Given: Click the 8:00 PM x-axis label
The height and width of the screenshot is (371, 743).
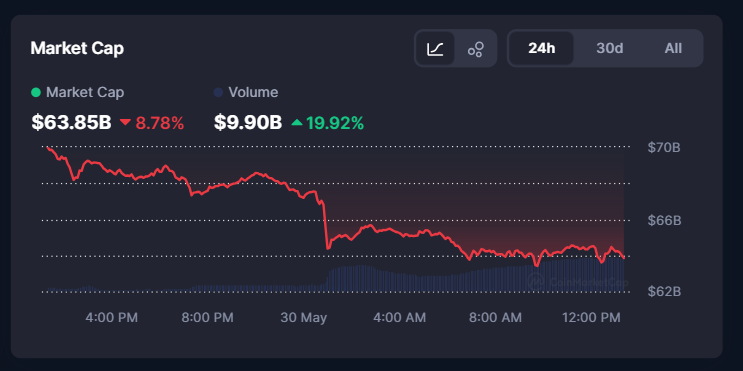Looking at the screenshot, I should 208,317.
